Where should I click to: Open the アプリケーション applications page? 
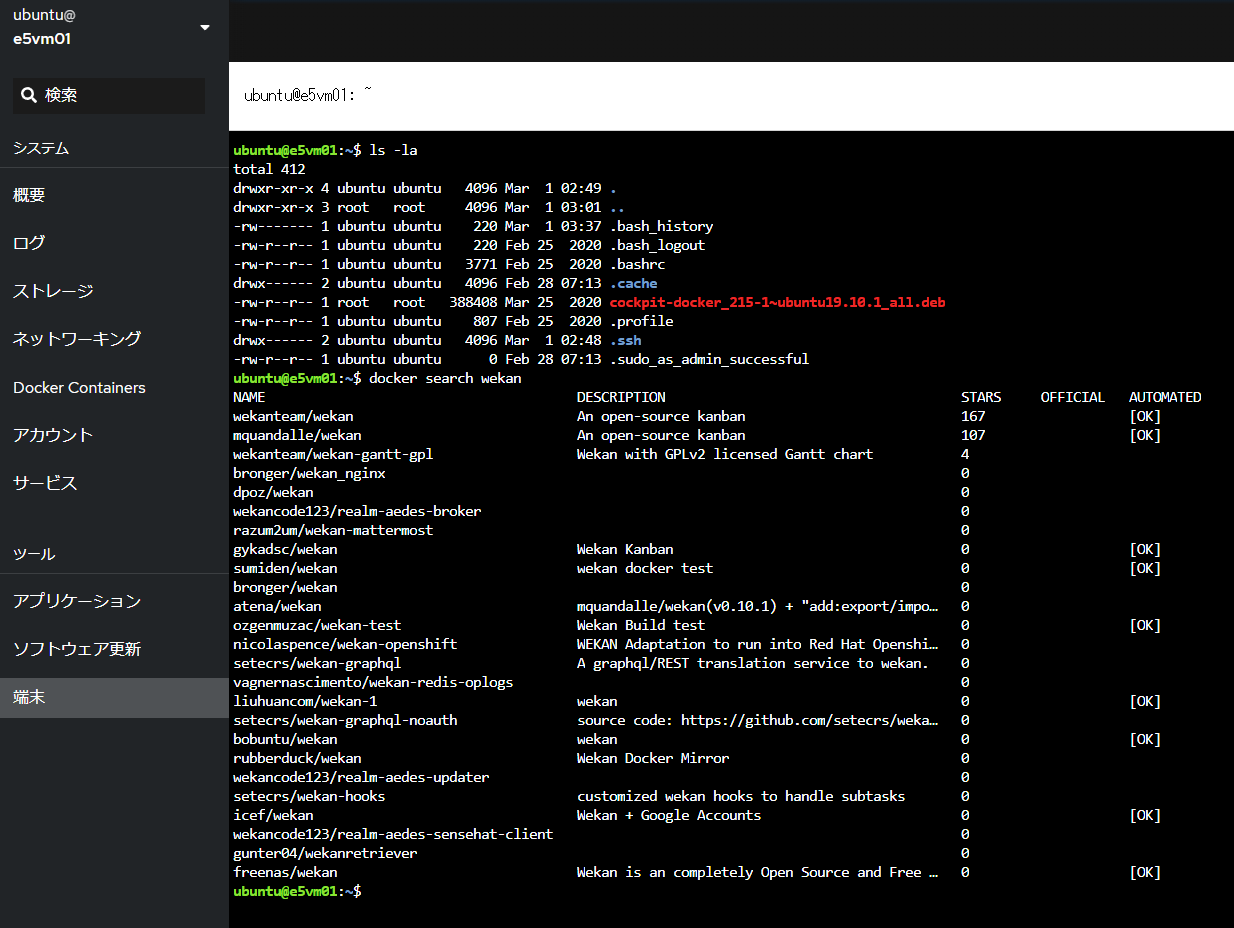(114, 601)
